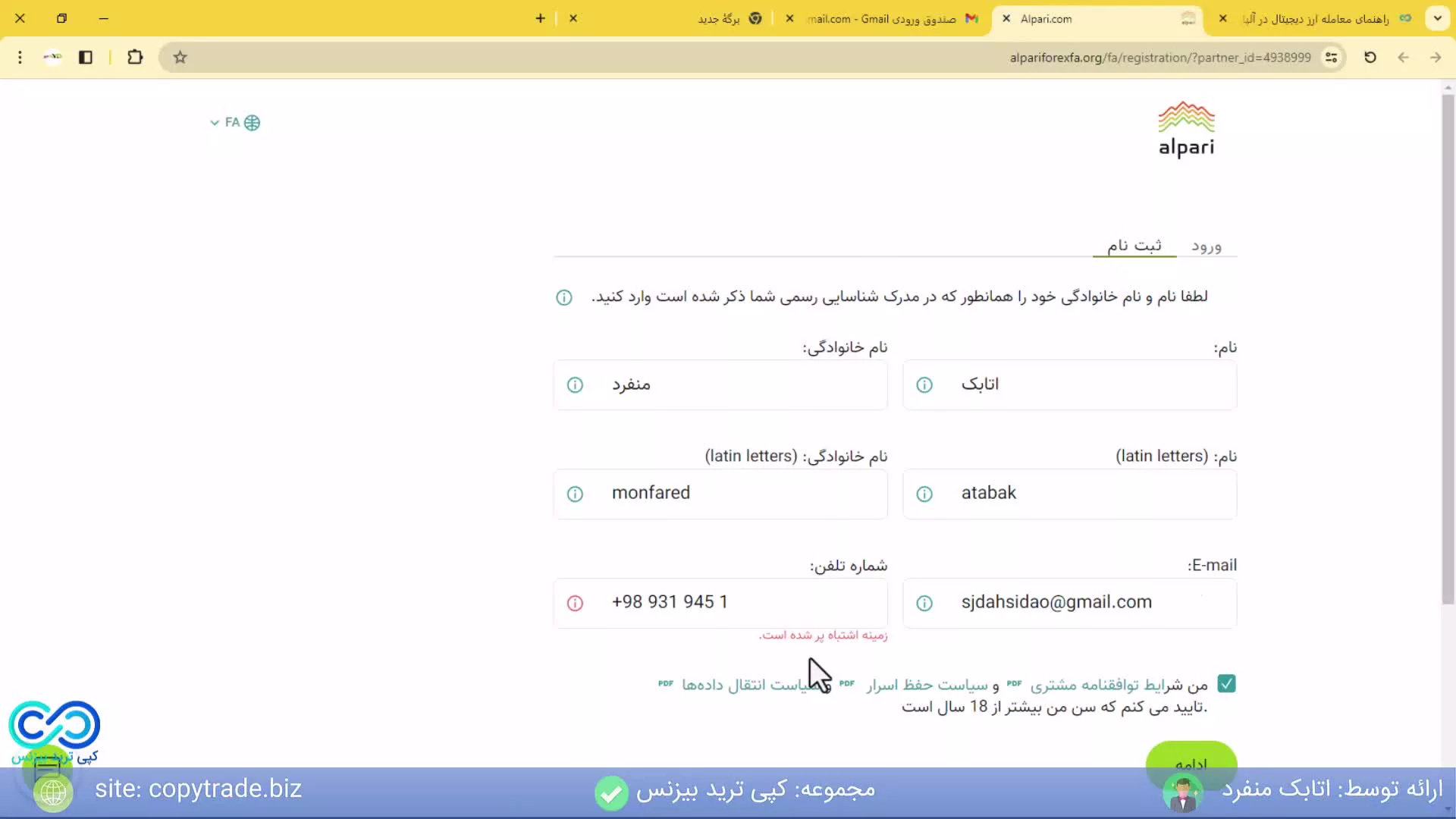Click the شماره تلفن input field
The image size is (1456, 819).
720,601
